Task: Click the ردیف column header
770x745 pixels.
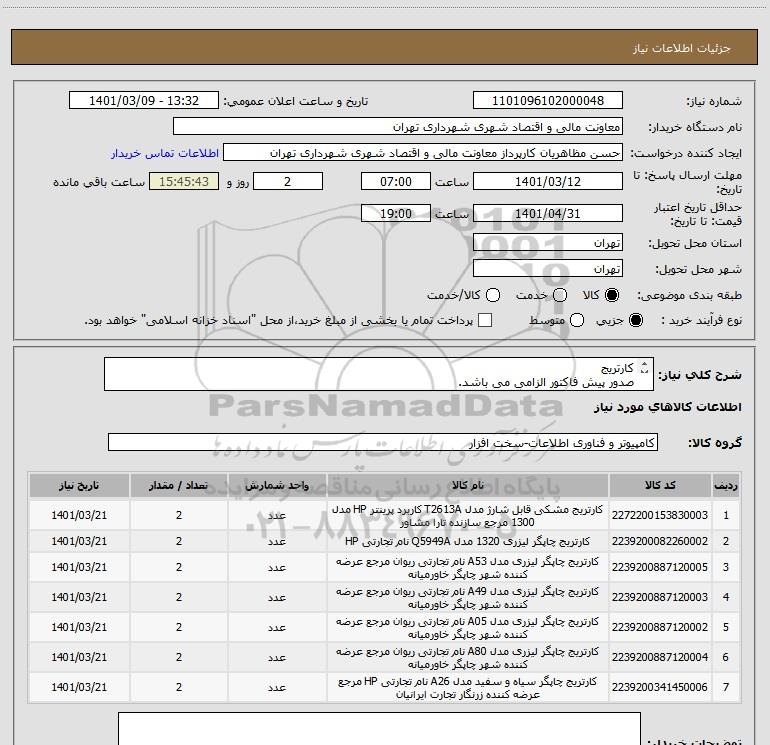Action: pos(726,486)
